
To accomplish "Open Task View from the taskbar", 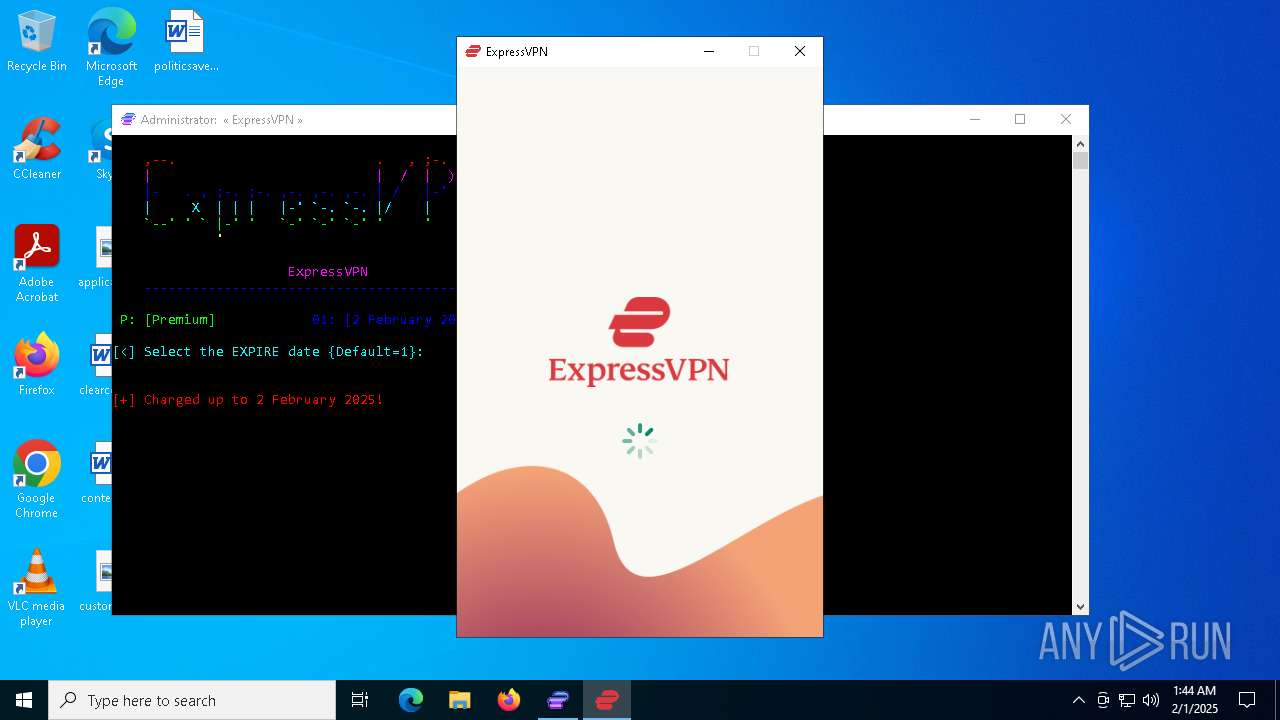I will click(360, 700).
